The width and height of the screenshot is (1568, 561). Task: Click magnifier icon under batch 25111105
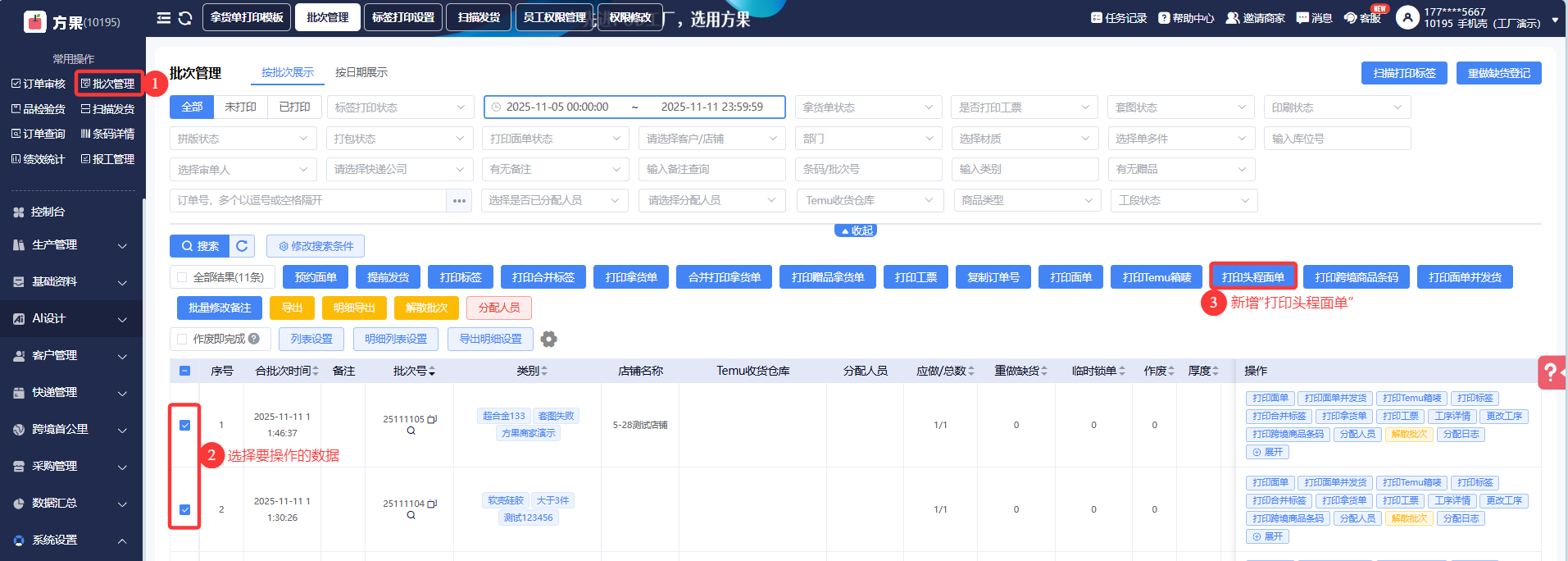(411, 431)
